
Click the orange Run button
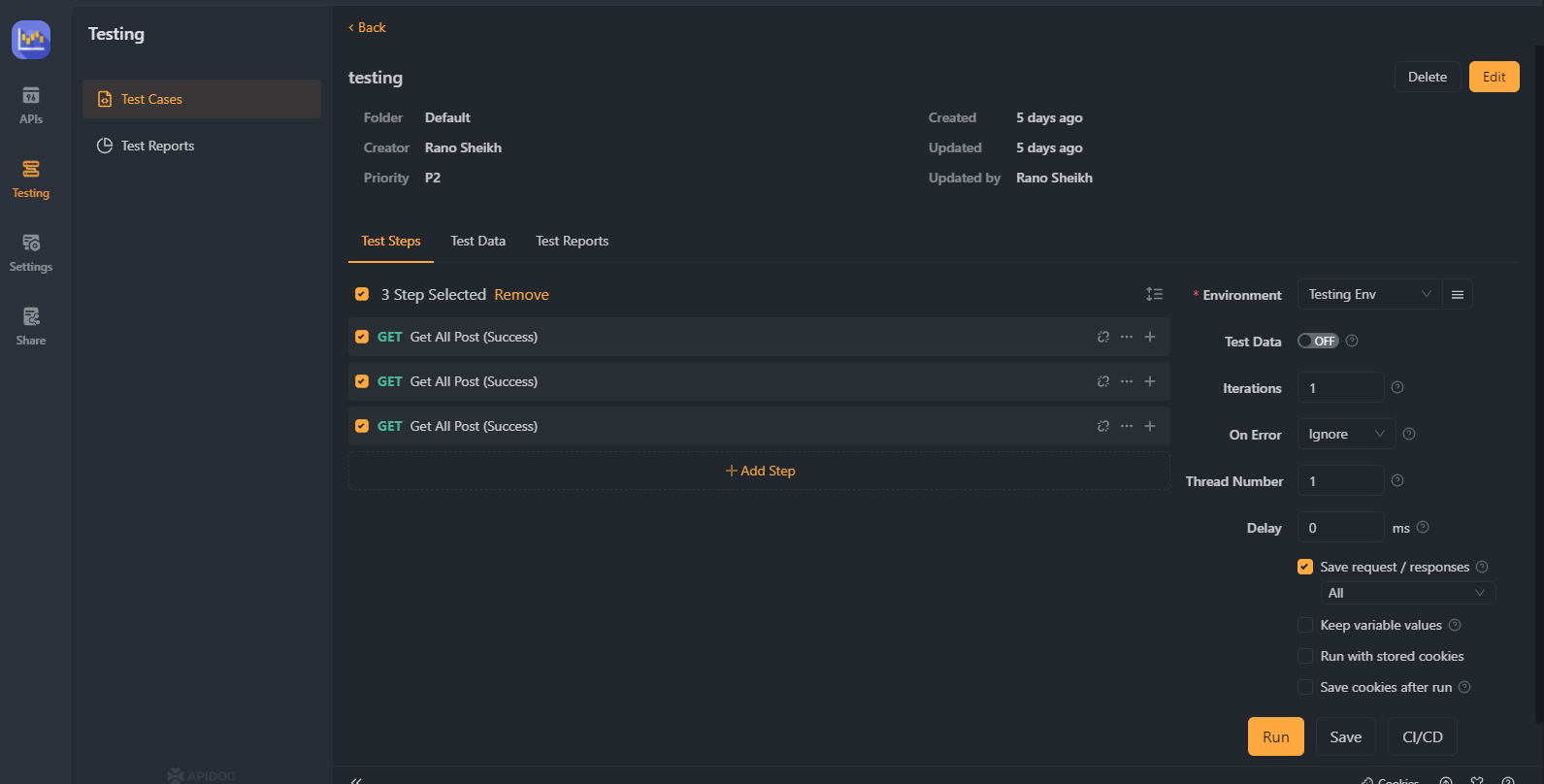pyautogui.click(x=1275, y=736)
